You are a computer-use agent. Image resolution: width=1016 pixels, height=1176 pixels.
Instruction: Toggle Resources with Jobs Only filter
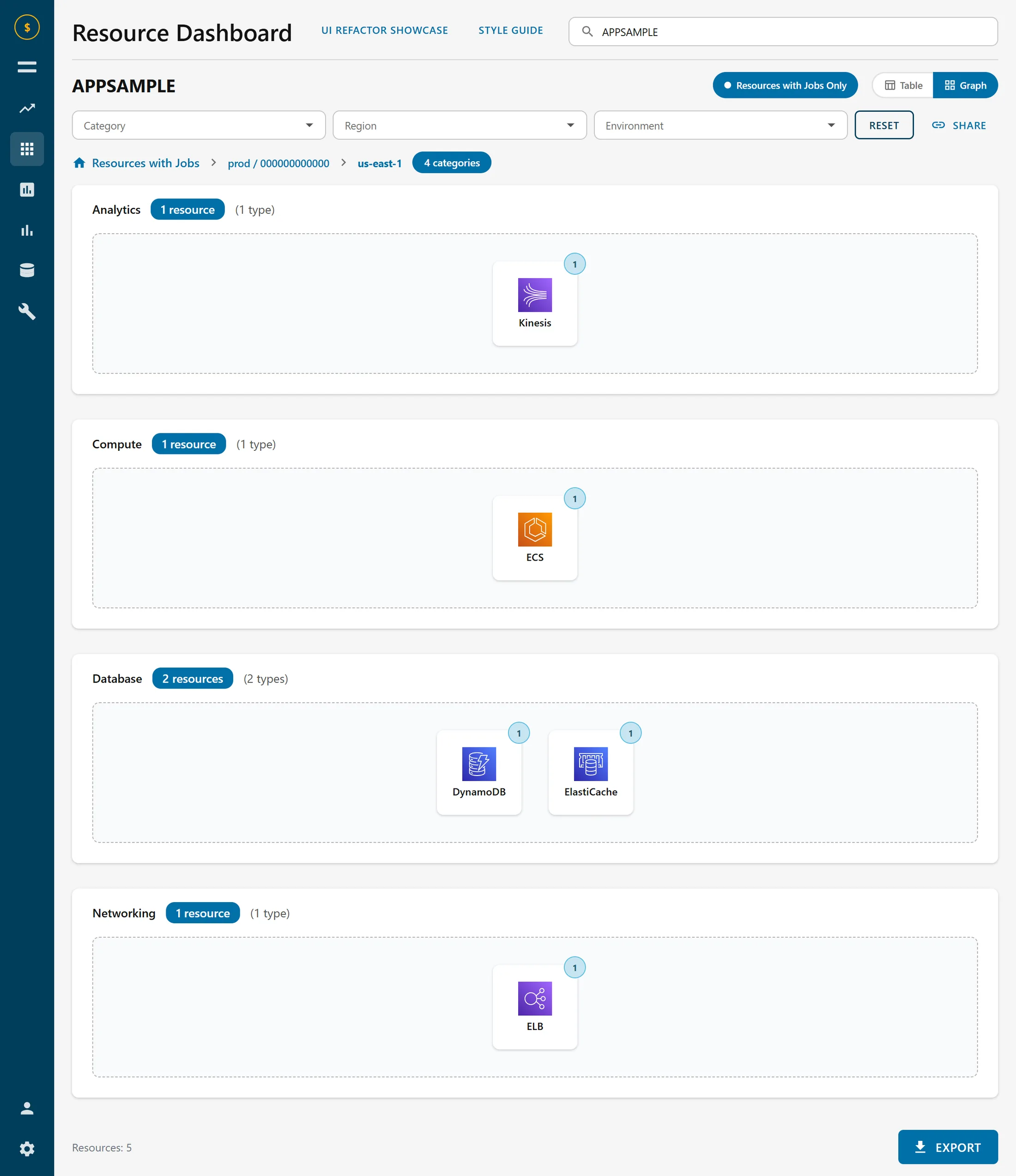(x=785, y=85)
